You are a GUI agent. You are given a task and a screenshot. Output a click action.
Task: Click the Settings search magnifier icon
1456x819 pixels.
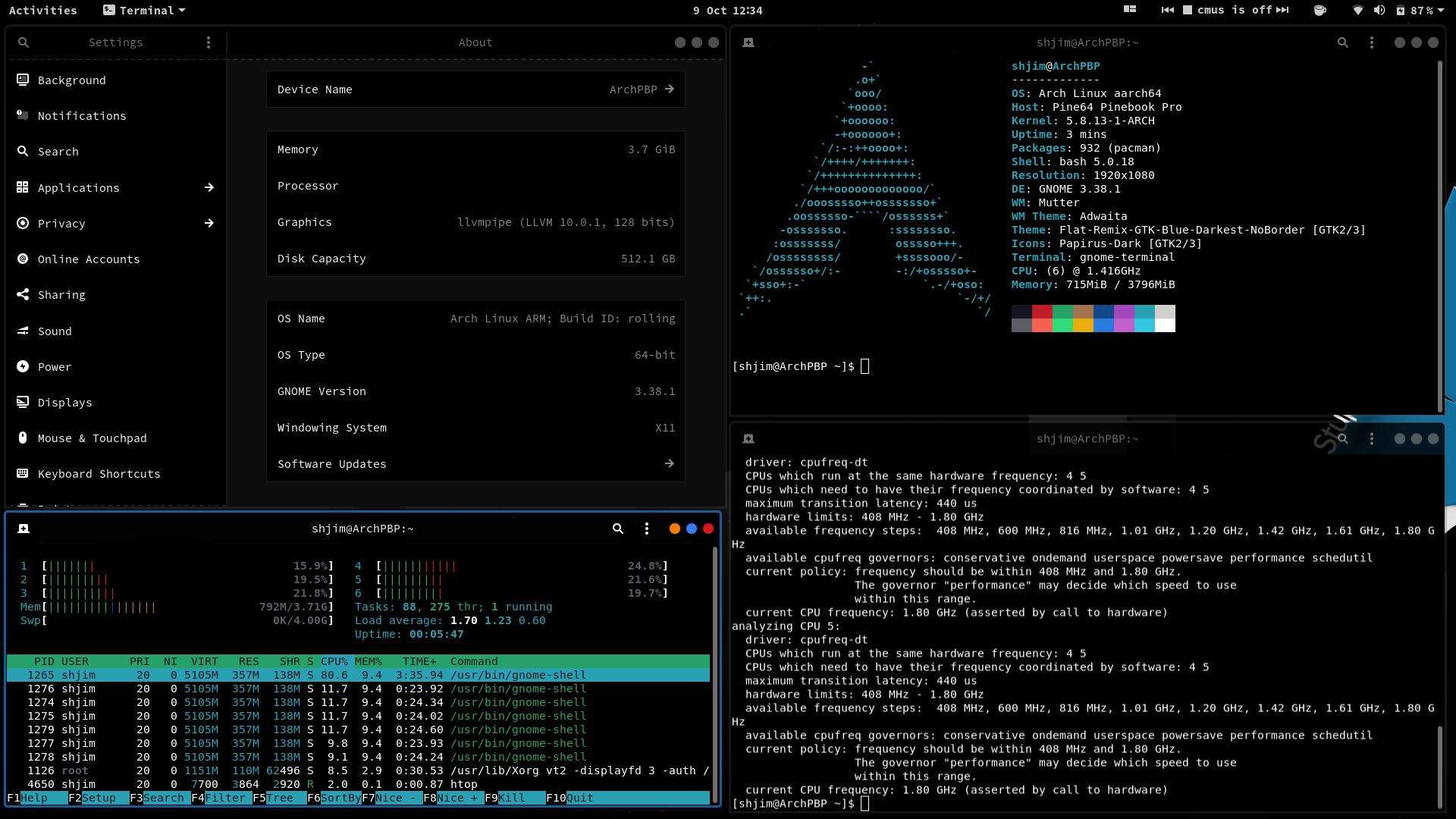click(24, 42)
